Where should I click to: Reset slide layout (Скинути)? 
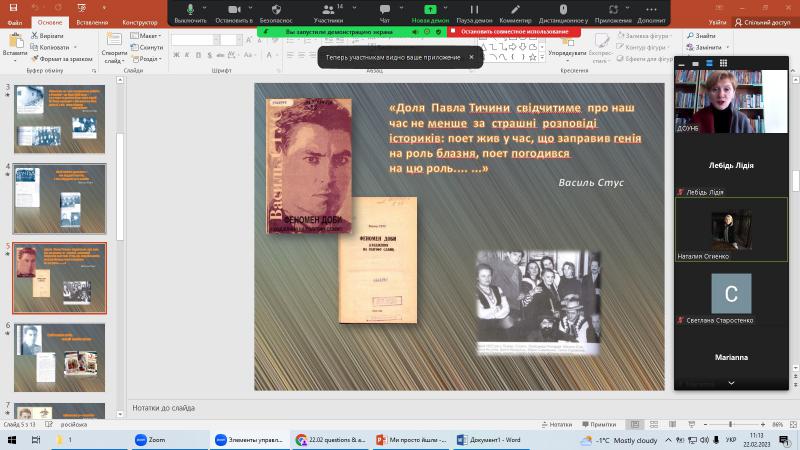pos(147,47)
